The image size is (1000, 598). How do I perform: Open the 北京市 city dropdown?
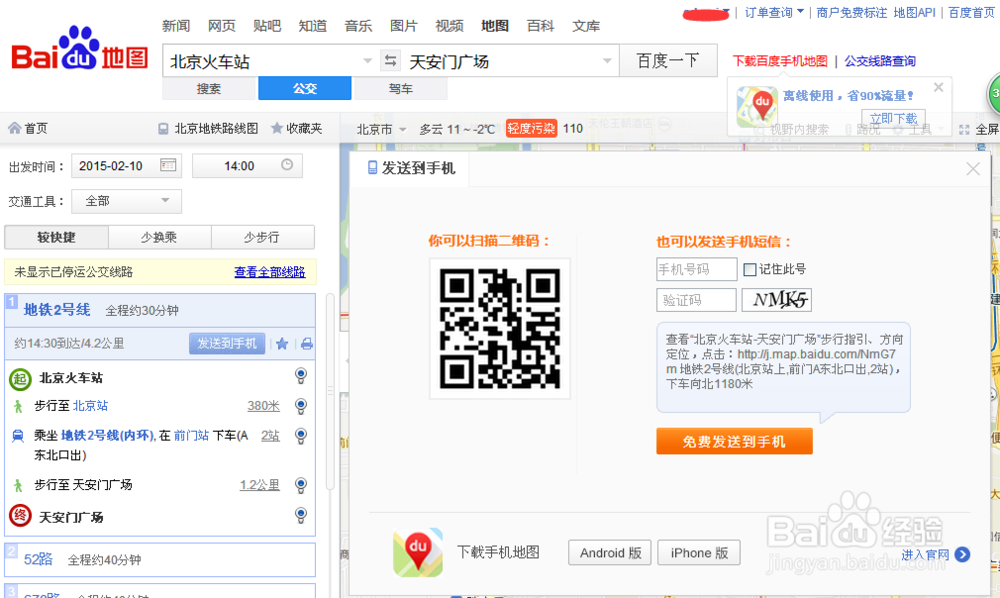click(381, 129)
